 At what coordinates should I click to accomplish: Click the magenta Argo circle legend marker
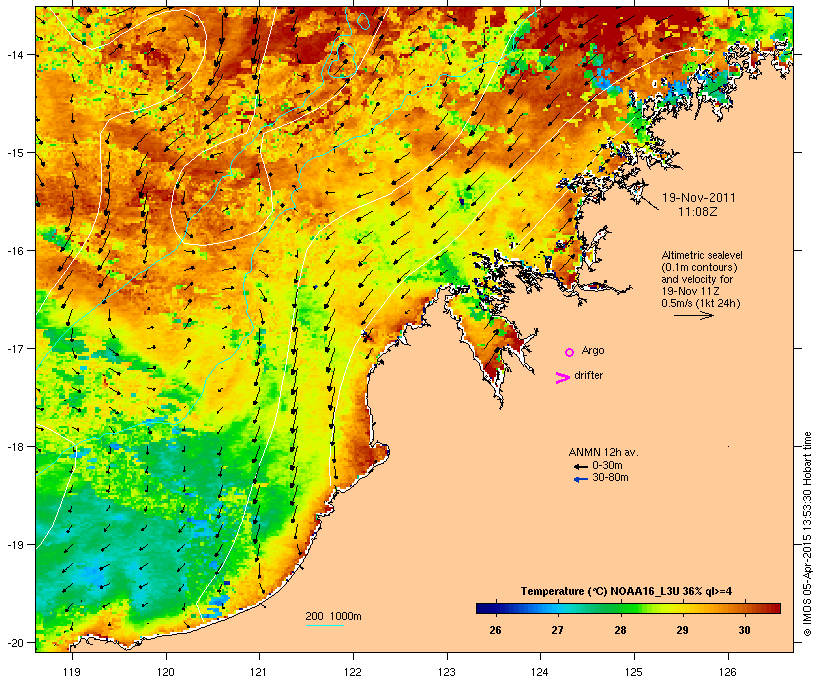point(570,352)
